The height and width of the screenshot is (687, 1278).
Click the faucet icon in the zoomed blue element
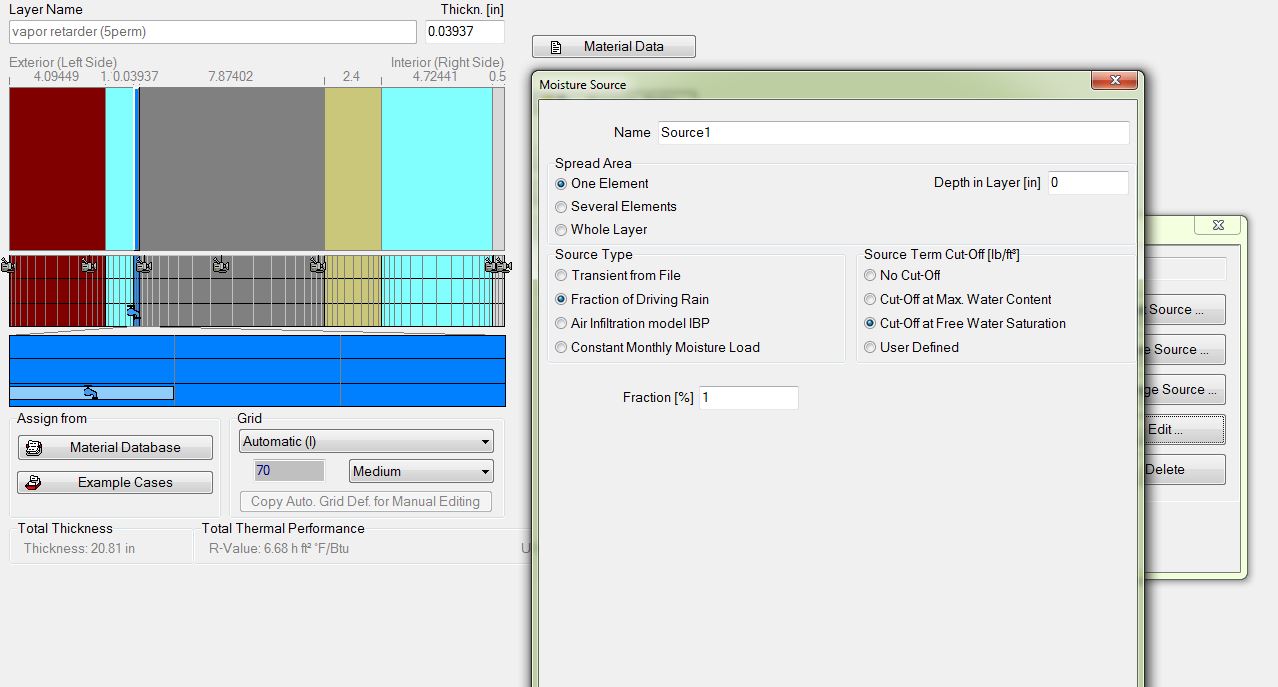91,392
